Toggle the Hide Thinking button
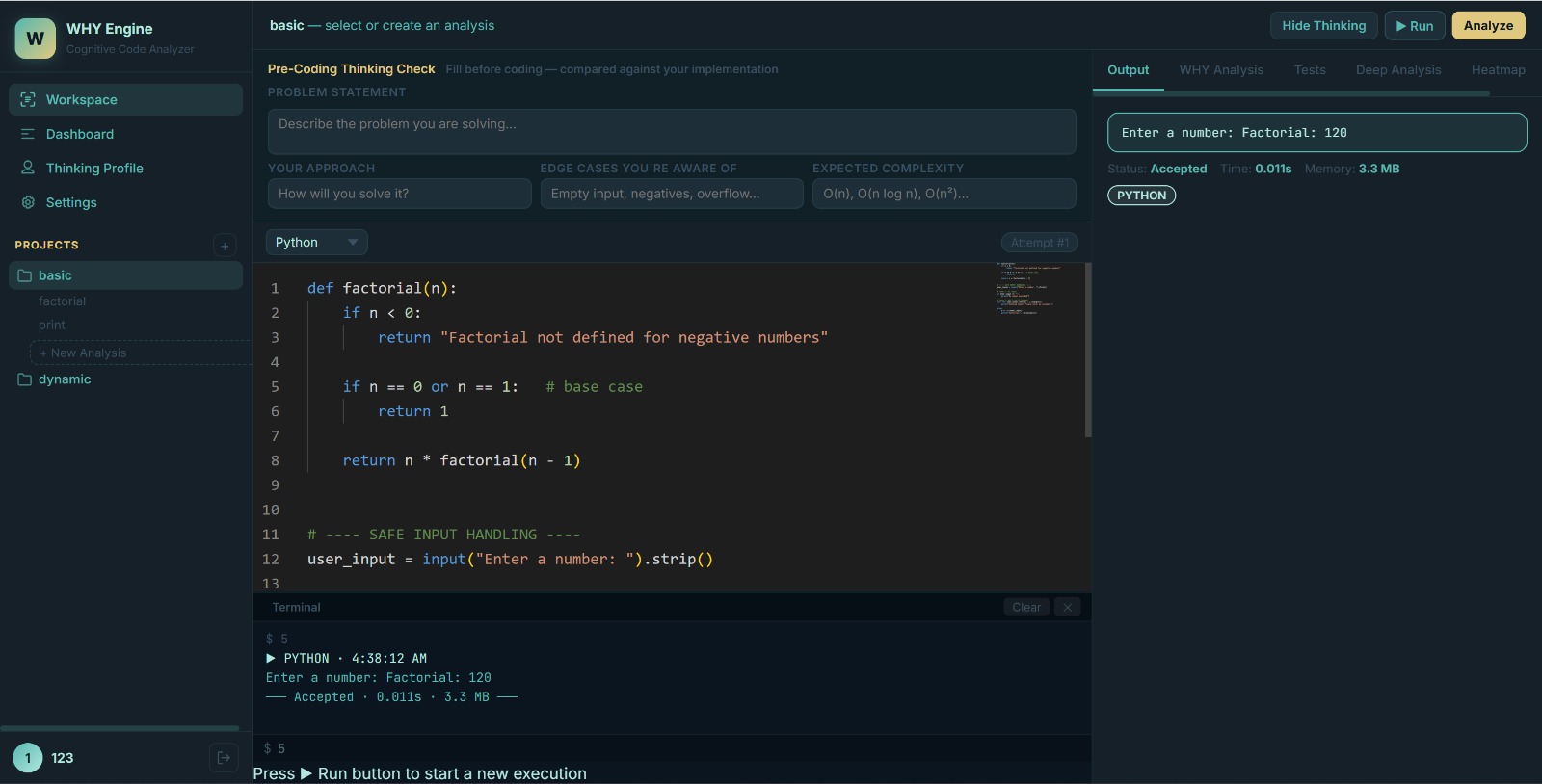The width and height of the screenshot is (1542, 784). click(x=1324, y=26)
